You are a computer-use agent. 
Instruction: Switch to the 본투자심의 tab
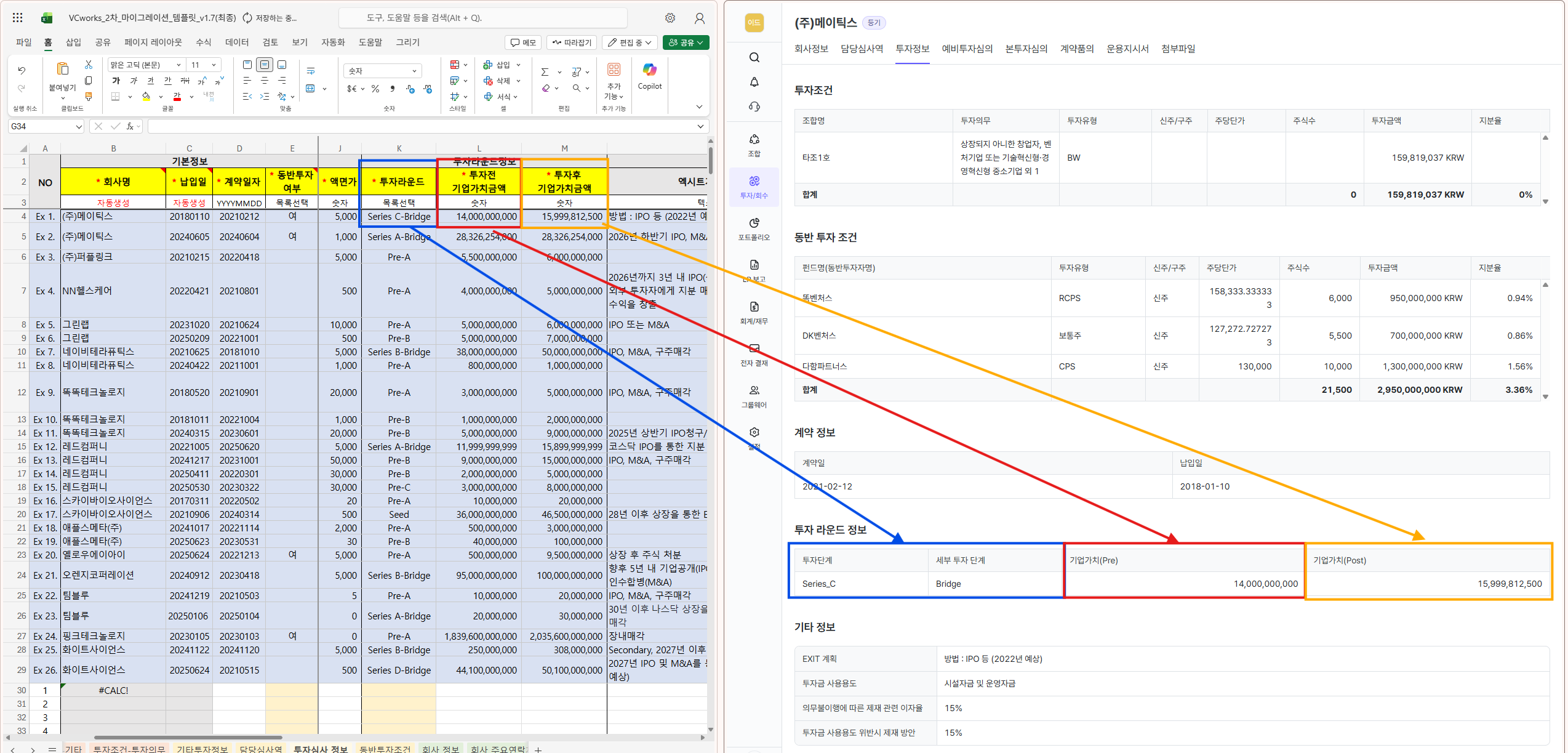1026,49
